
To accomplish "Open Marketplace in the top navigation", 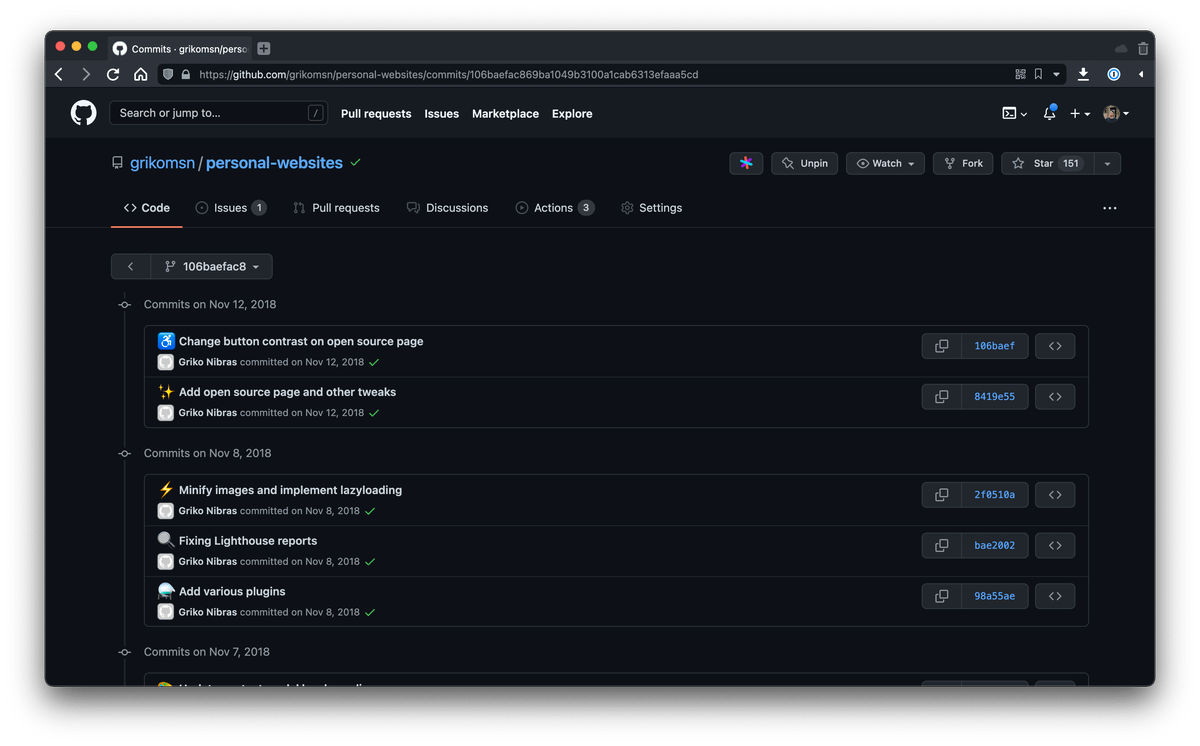I will (x=505, y=114).
